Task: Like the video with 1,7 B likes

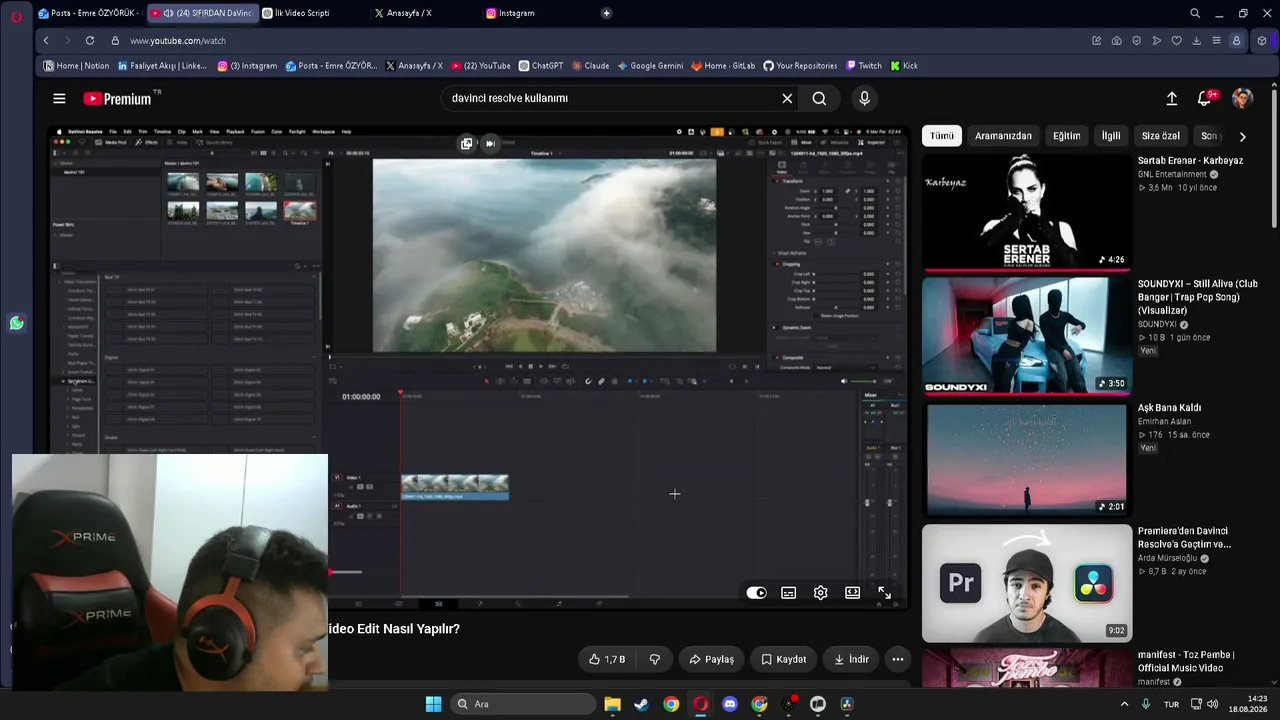Action: tap(607, 659)
